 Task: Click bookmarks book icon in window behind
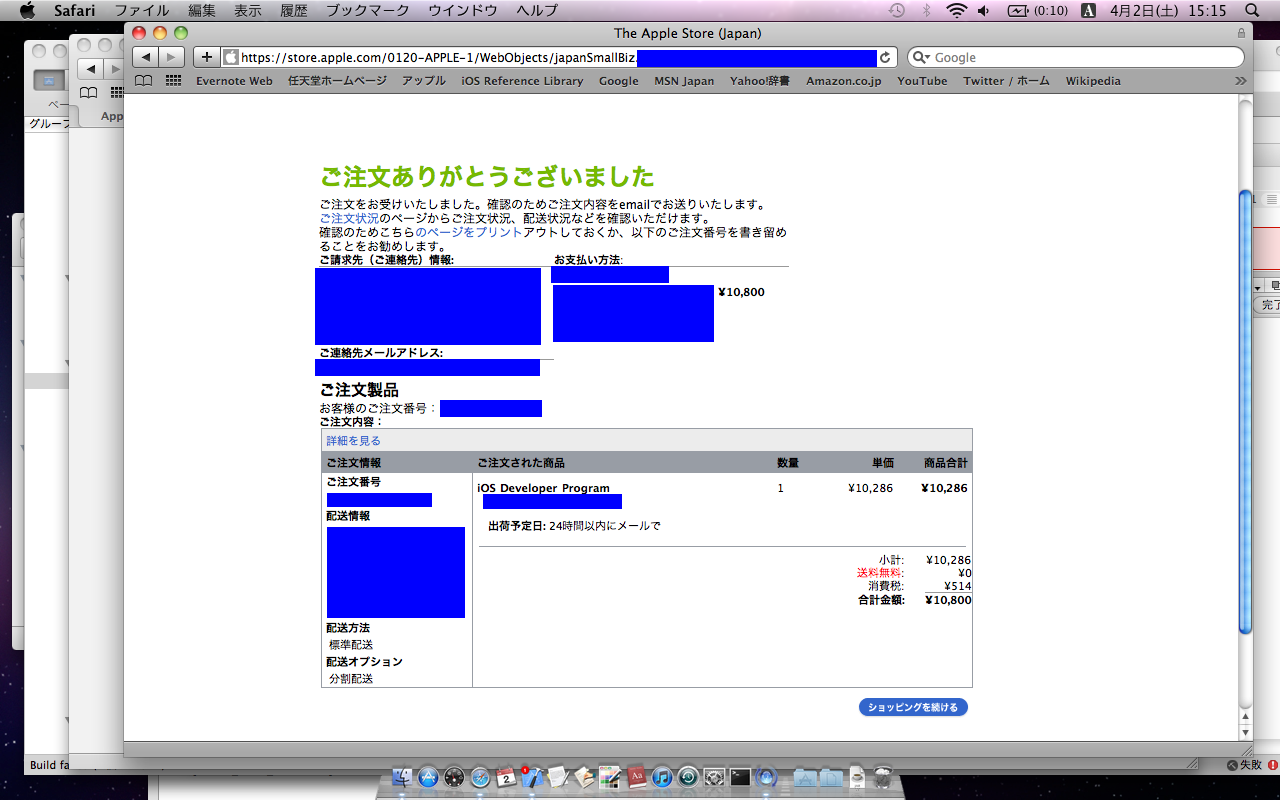pyautogui.click(x=89, y=93)
